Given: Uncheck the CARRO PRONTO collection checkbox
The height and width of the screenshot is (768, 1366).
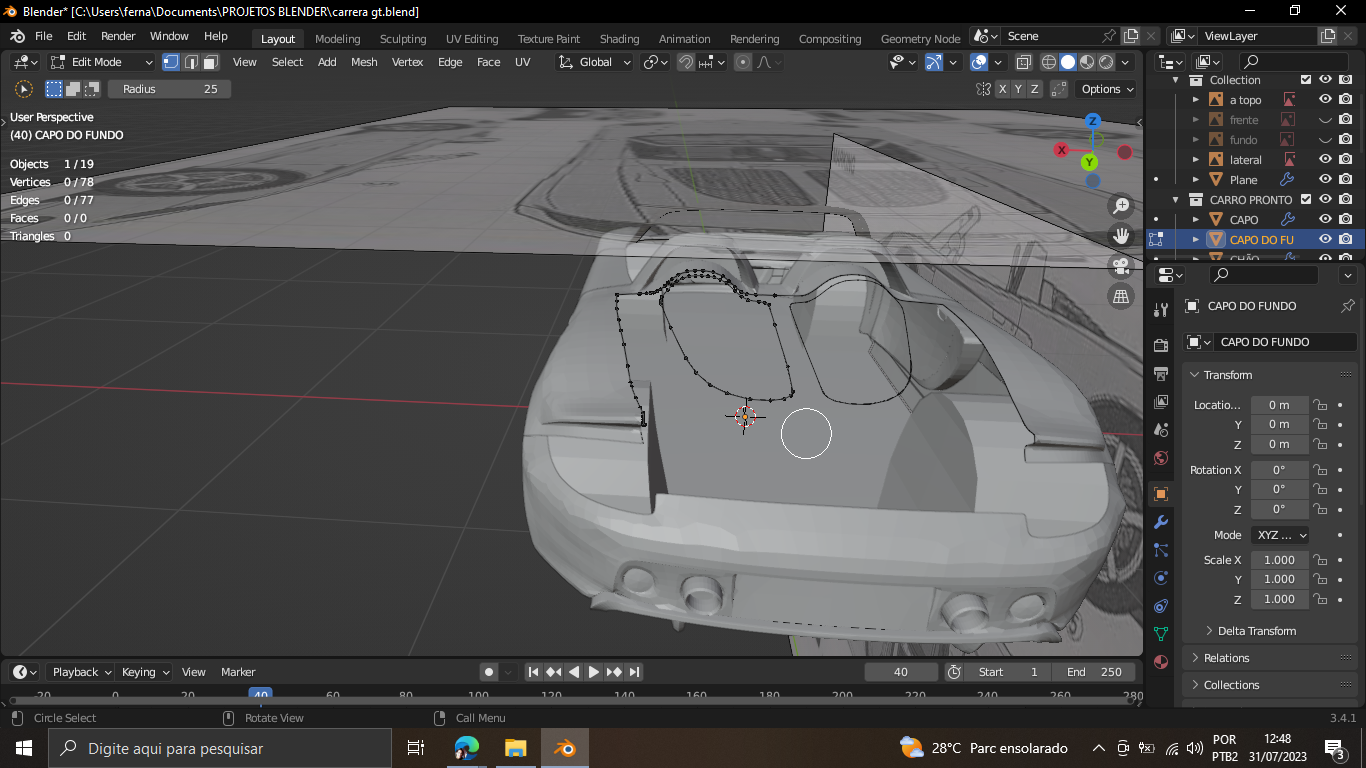Looking at the screenshot, I should pyautogui.click(x=1306, y=199).
